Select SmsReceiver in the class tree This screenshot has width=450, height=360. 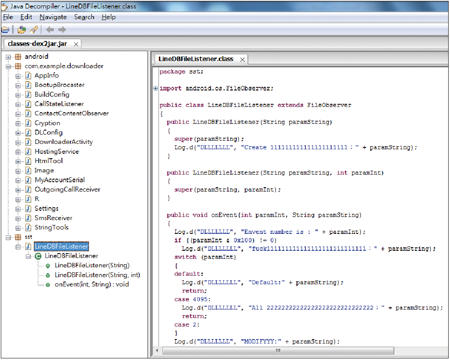pyautogui.click(x=53, y=218)
